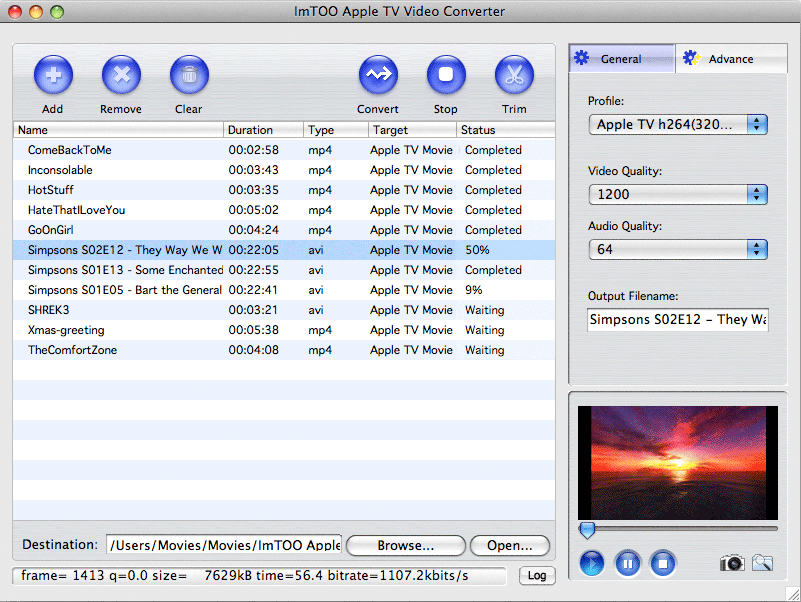Image resolution: width=801 pixels, height=602 pixels.
Task: Click the 50% status cell
Action: point(477,250)
